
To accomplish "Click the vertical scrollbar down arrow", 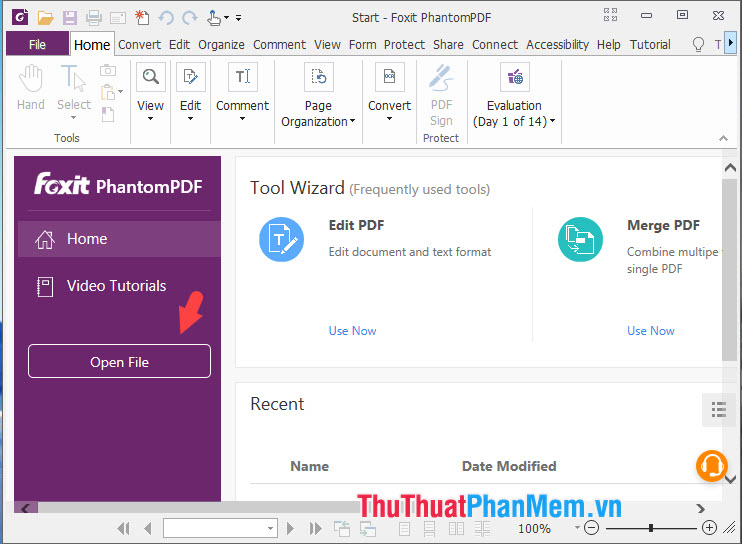I will coord(731,480).
